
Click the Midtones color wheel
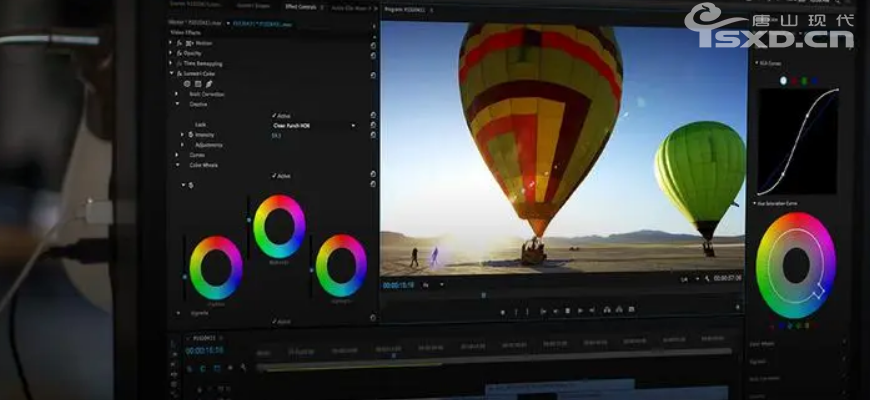click(x=279, y=226)
